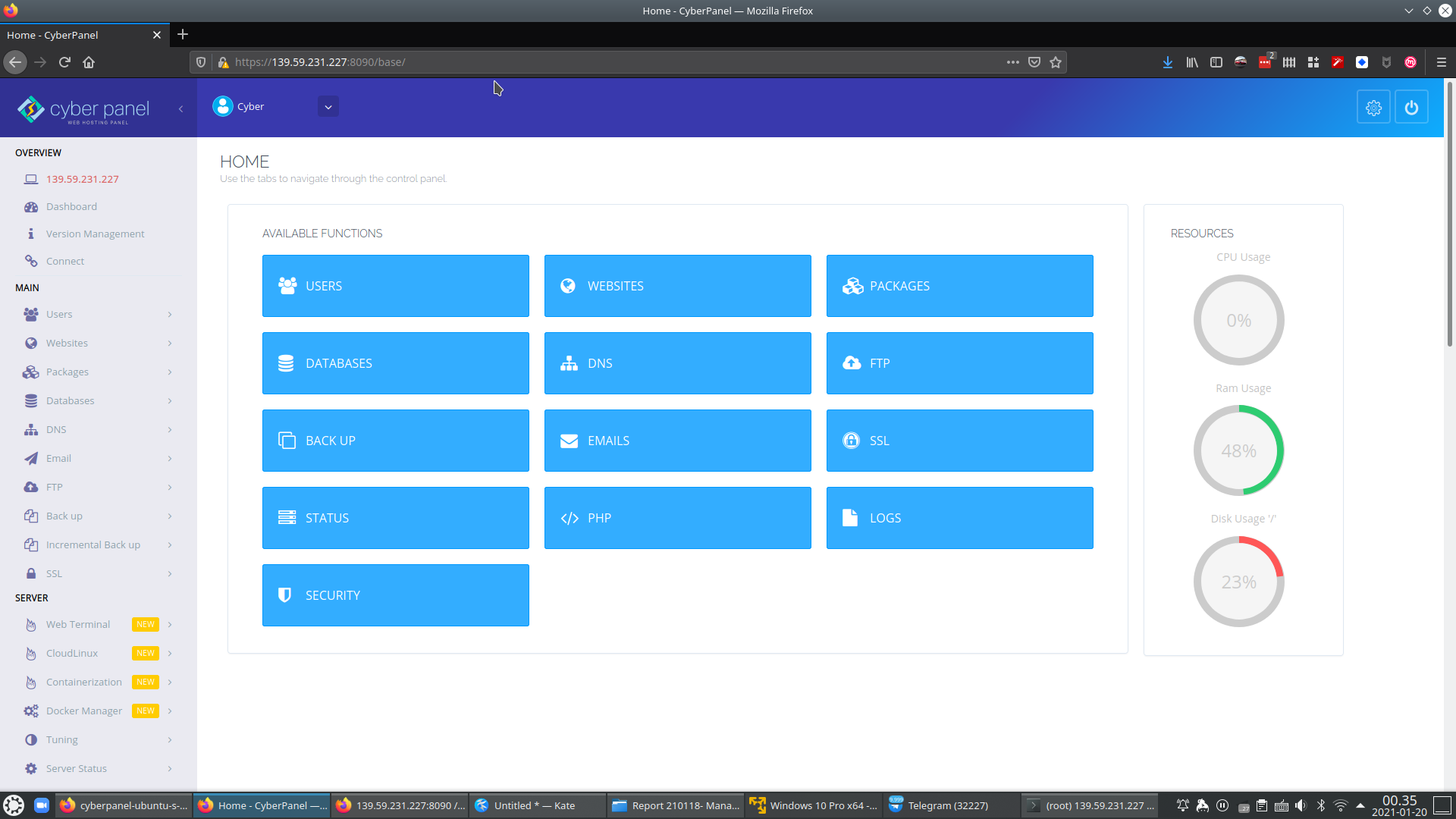Viewport: 1456px width, 819px height.
Task: Expand the Websites sidebar menu
Action: [x=99, y=343]
